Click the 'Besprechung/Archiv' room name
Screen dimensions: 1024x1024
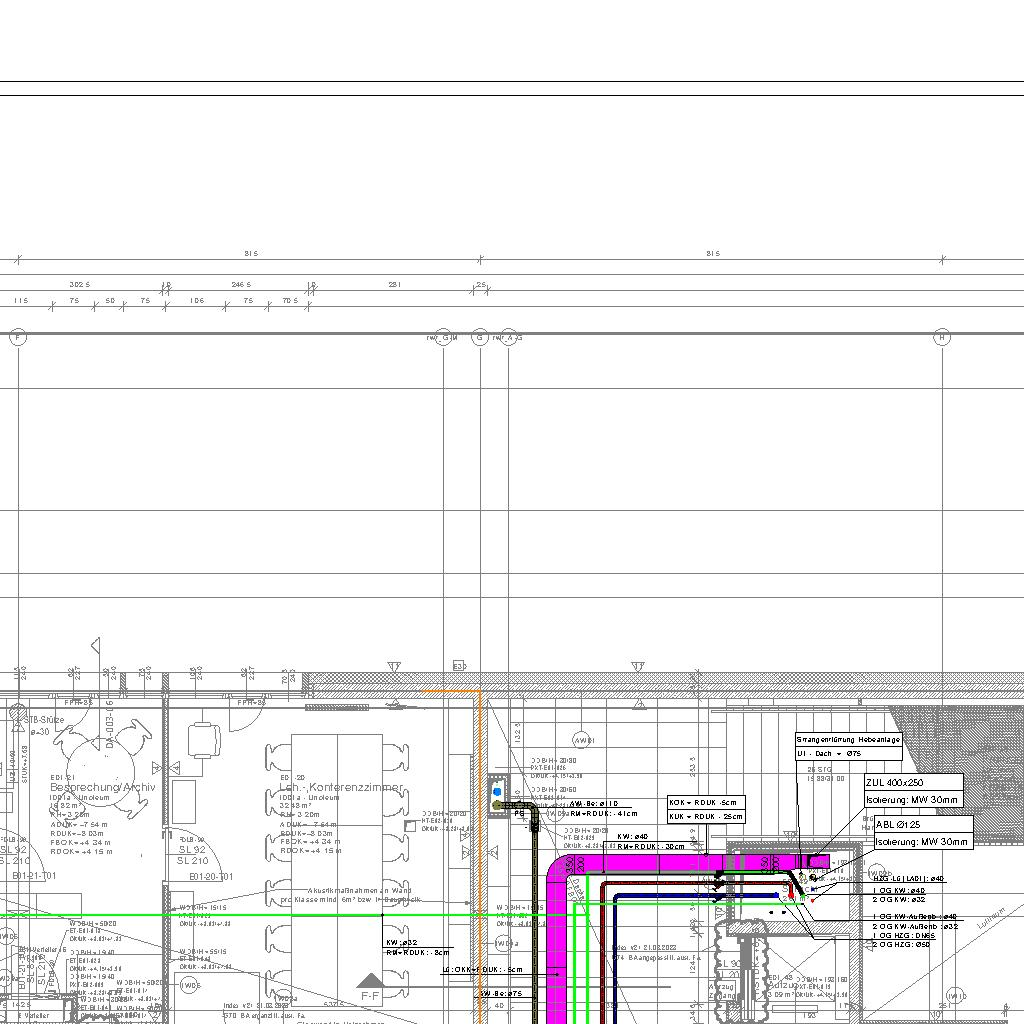coord(103,788)
